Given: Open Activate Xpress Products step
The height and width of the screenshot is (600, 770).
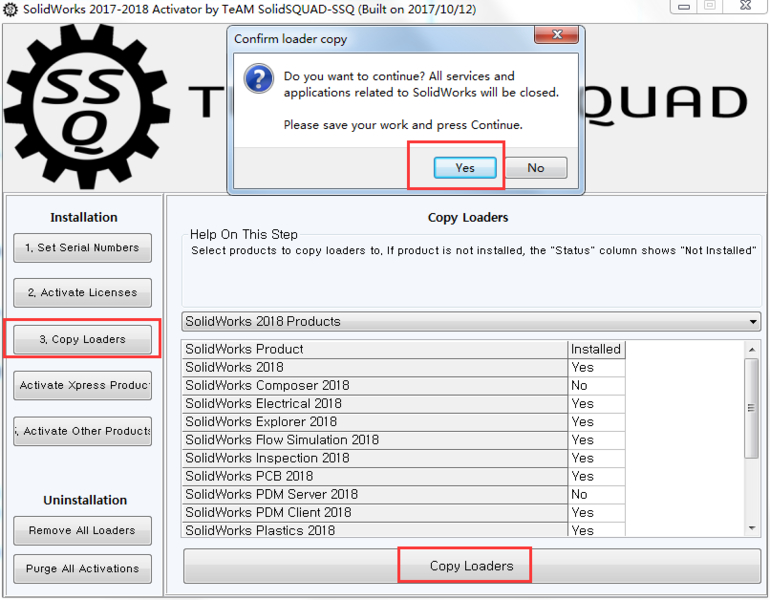Looking at the screenshot, I should pyautogui.click(x=82, y=385).
